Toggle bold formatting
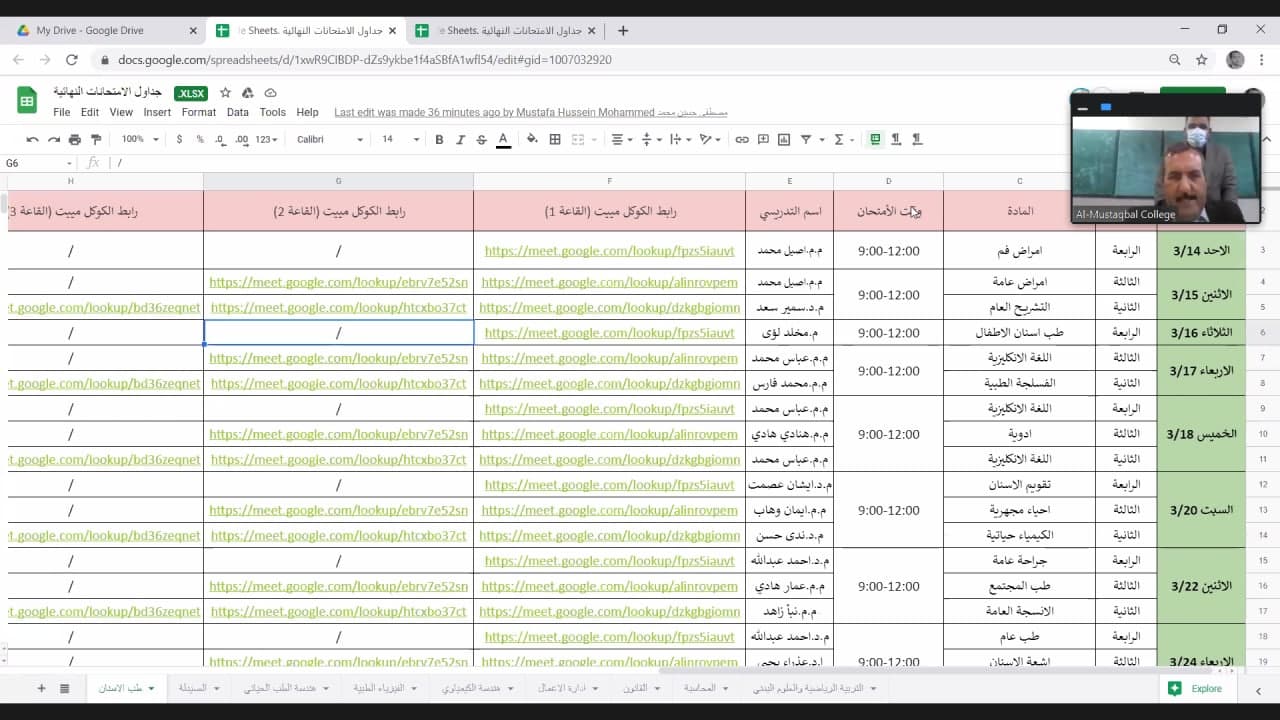Image resolution: width=1280 pixels, height=720 pixels. pyautogui.click(x=439, y=139)
